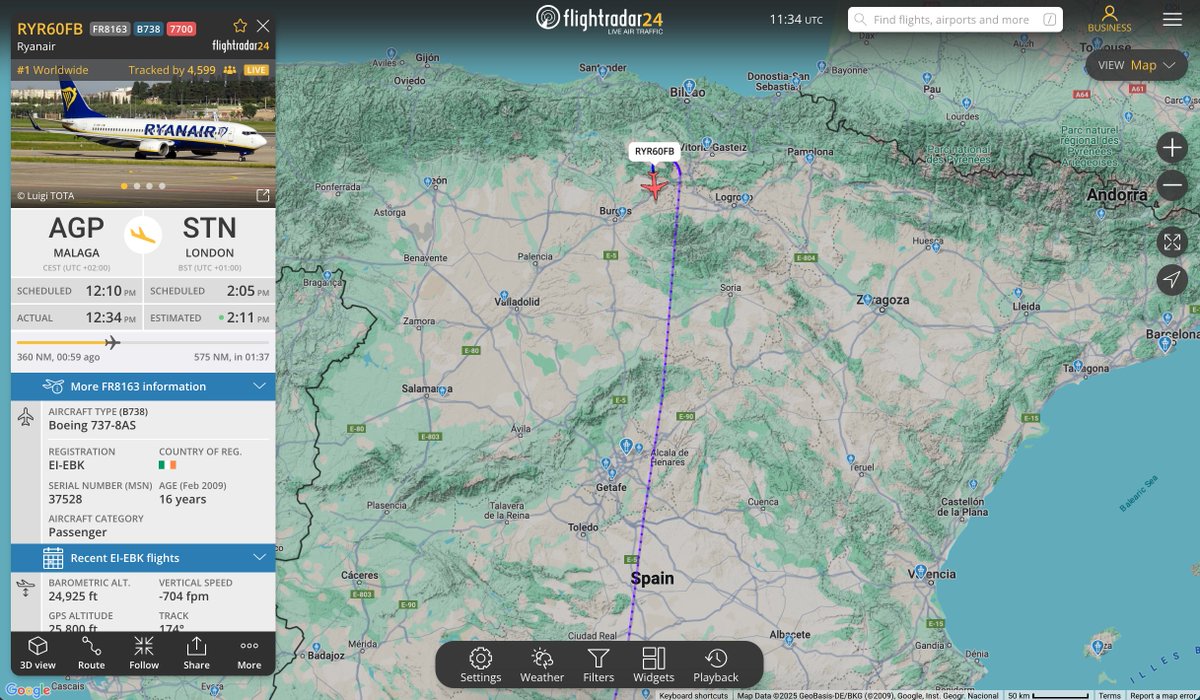Click the B738 aircraft type badge
Viewport: 1200px width, 700px height.
click(147, 28)
